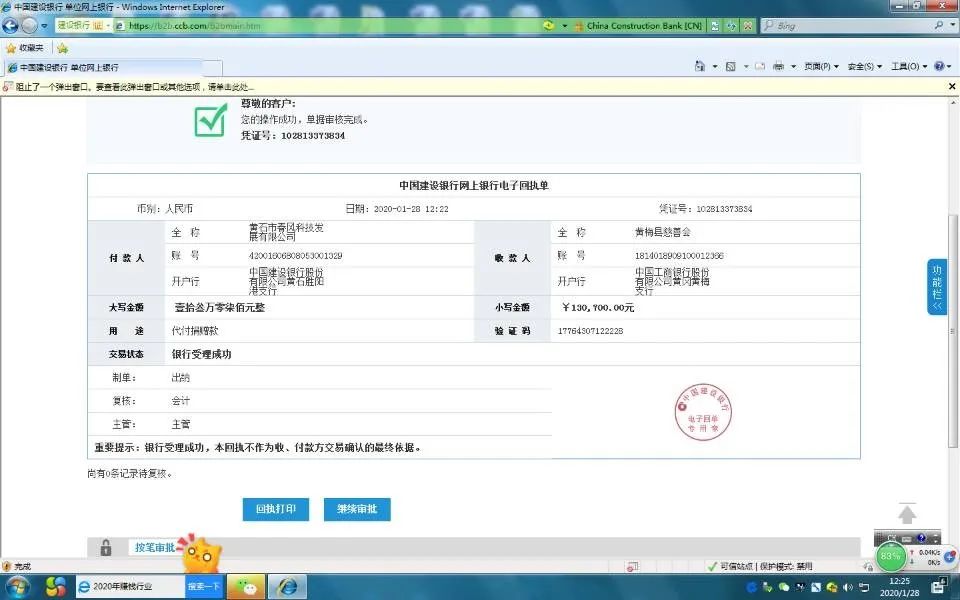Expand the blue 功能栏 side panel

point(937,287)
